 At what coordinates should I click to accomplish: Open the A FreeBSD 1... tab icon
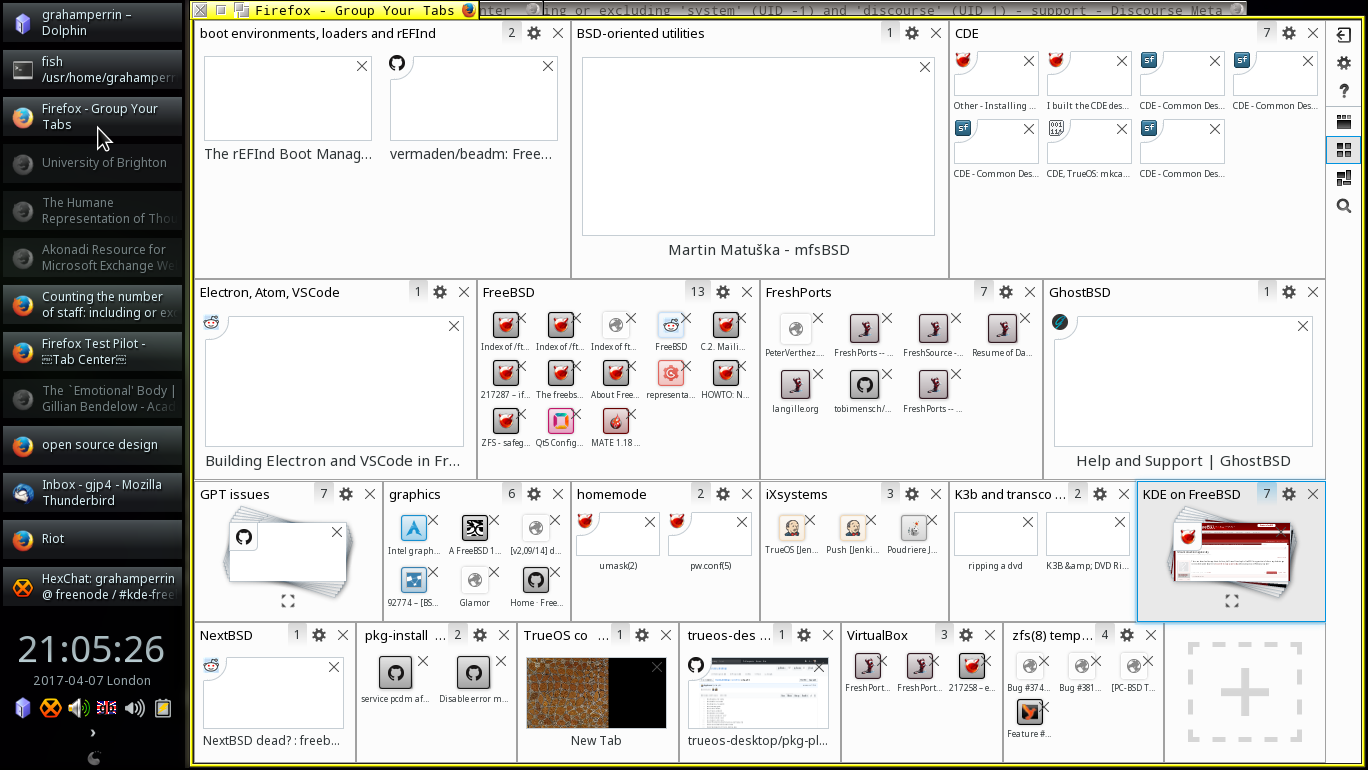[475, 528]
